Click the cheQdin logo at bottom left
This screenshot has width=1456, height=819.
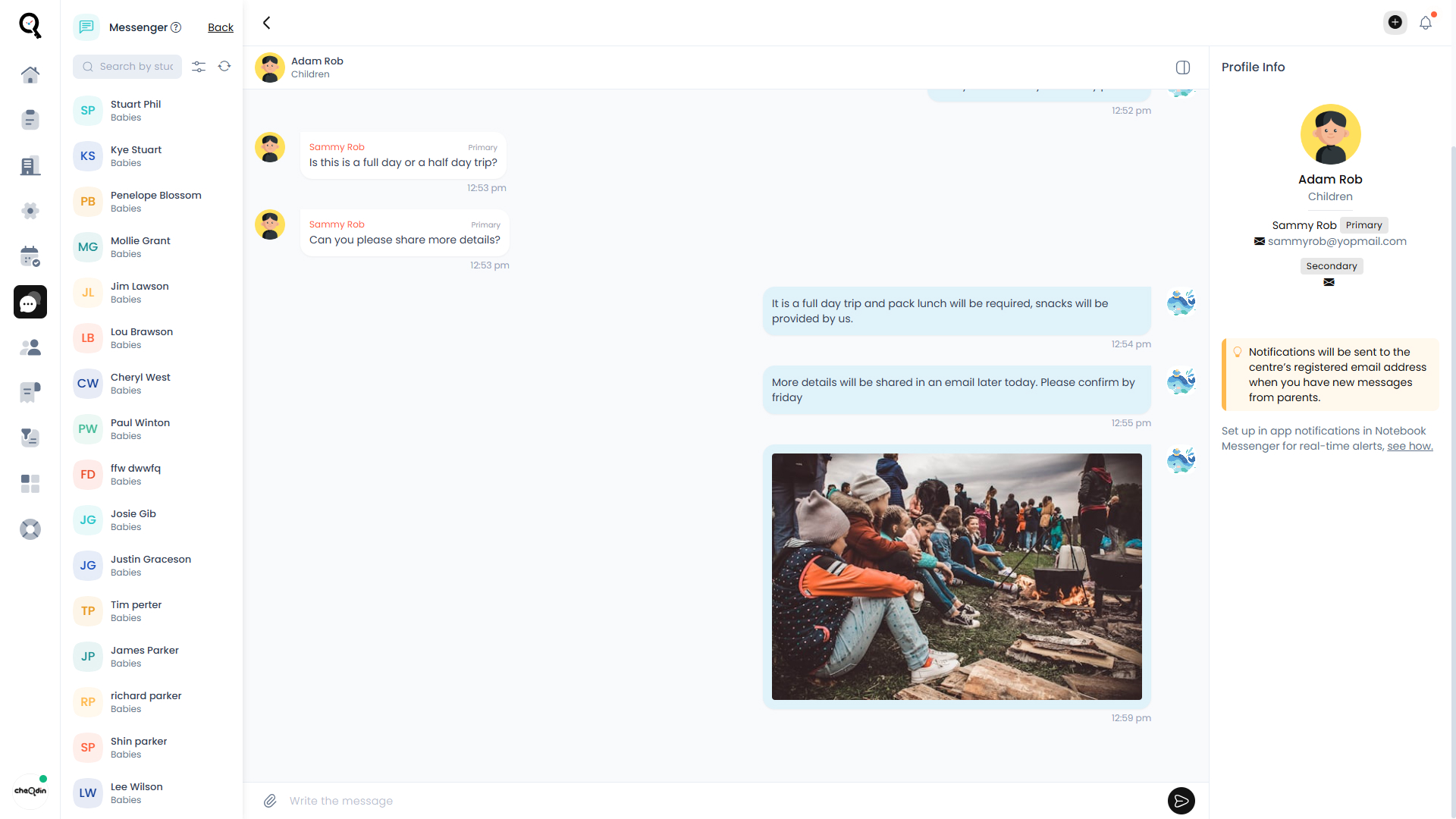[x=30, y=791]
